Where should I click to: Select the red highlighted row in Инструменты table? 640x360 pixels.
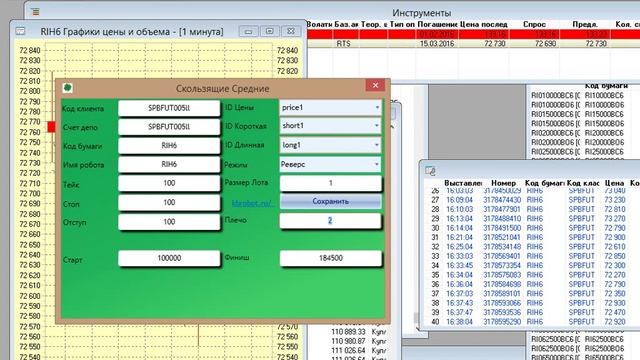pos(473,34)
